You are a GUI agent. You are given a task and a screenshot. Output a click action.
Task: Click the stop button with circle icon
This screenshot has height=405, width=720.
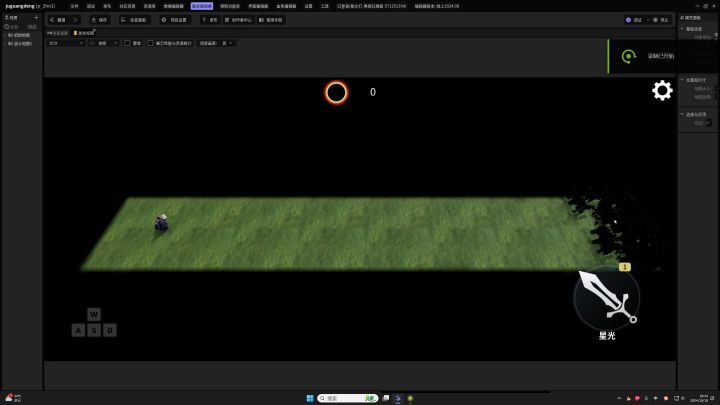pyautogui.click(x=661, y=20)
